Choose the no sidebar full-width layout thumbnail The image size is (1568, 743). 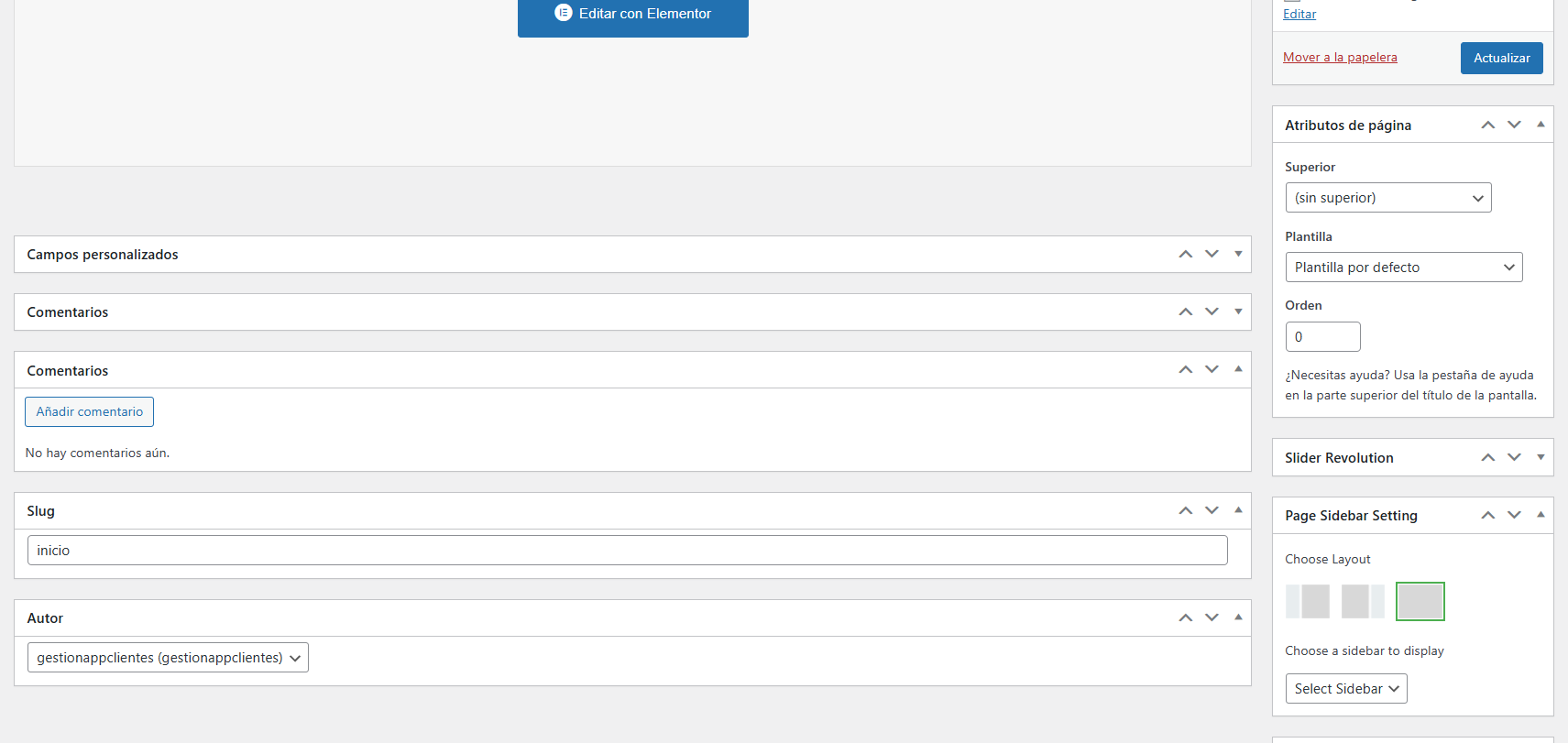(x=1420, y=602)
